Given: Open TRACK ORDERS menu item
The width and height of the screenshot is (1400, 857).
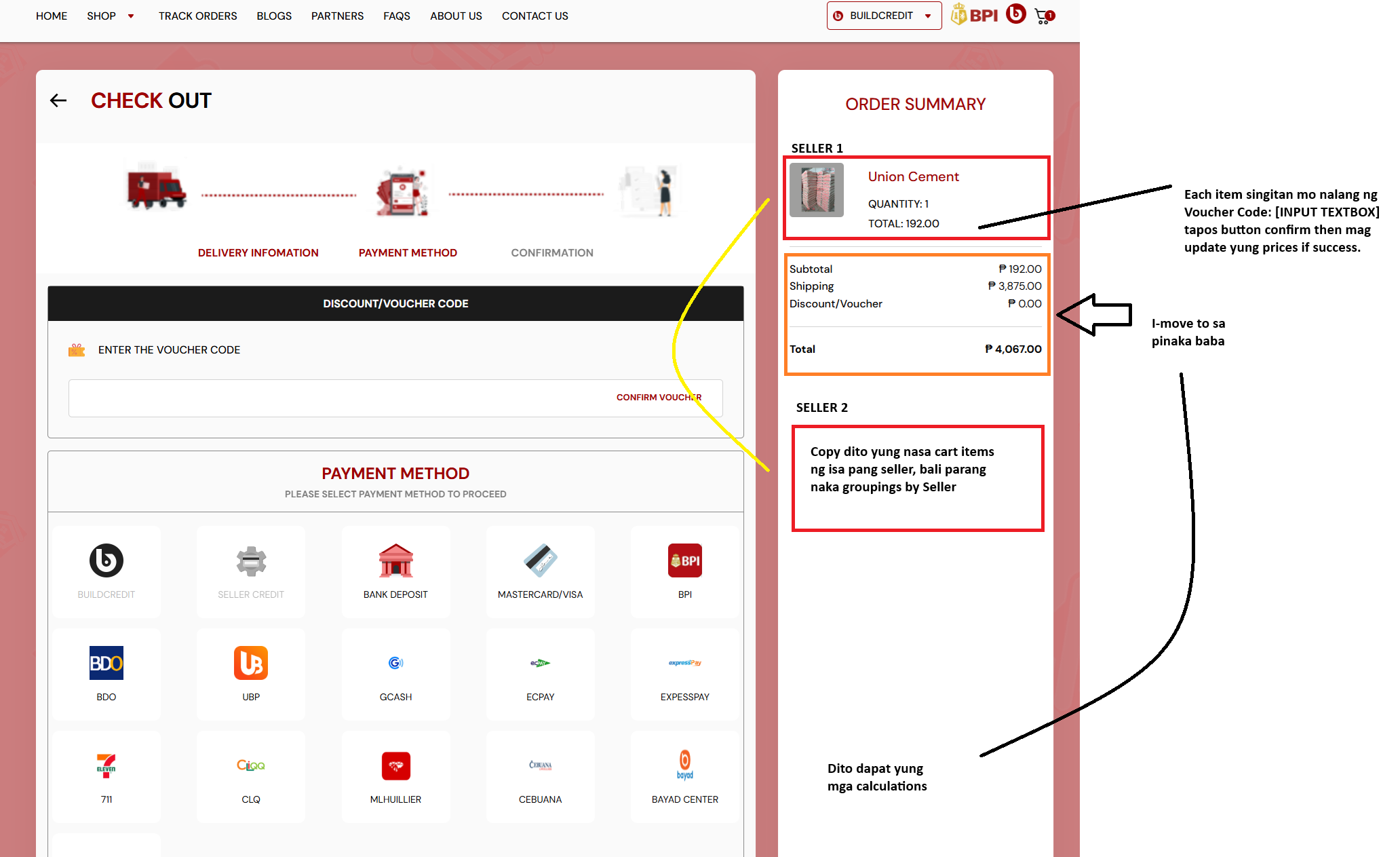Looking at the screenshot, I should (x=197, y=16).
